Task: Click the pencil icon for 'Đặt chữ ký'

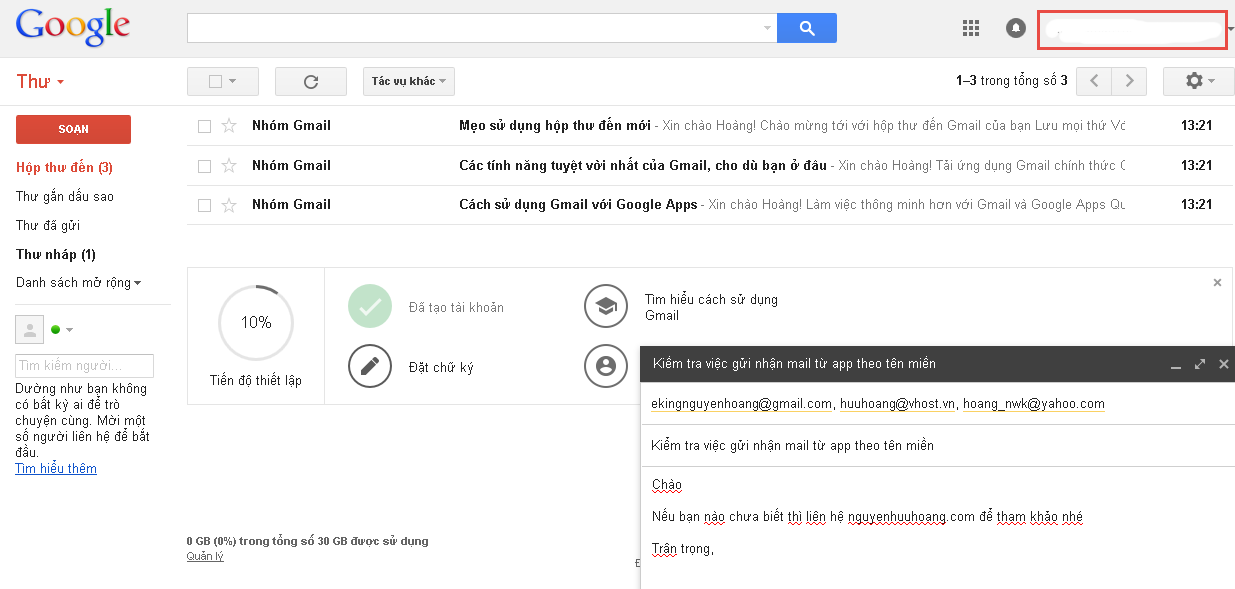Action: click(x=369, y=366)
